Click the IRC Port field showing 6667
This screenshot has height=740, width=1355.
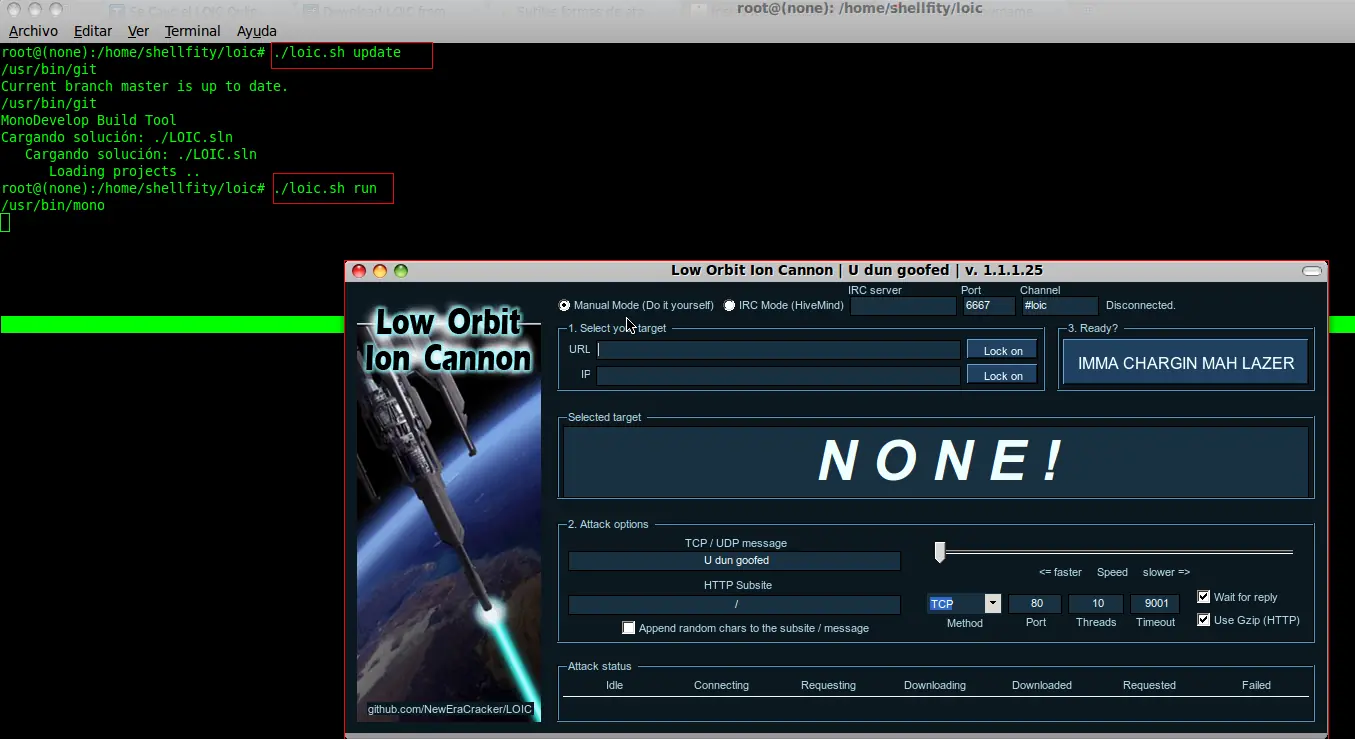click(x=989, y=306)
